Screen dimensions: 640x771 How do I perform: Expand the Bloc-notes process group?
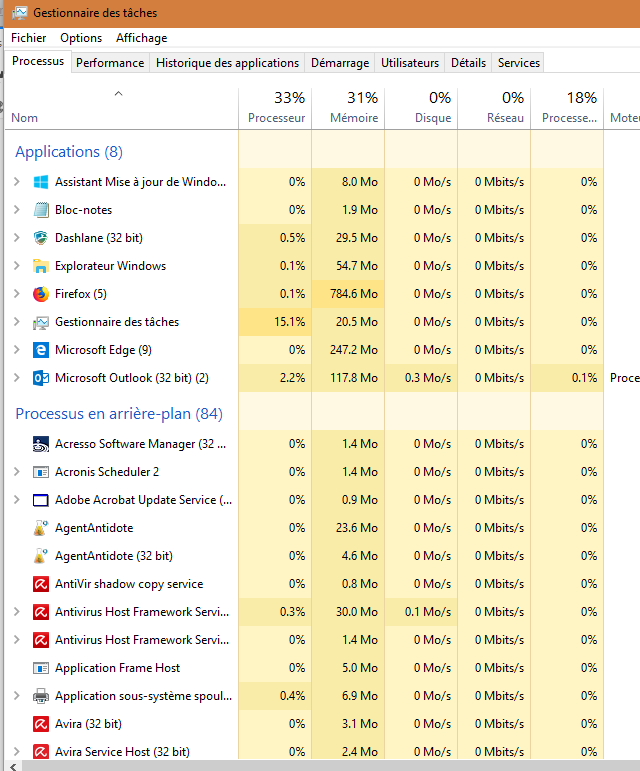point(17,210)
